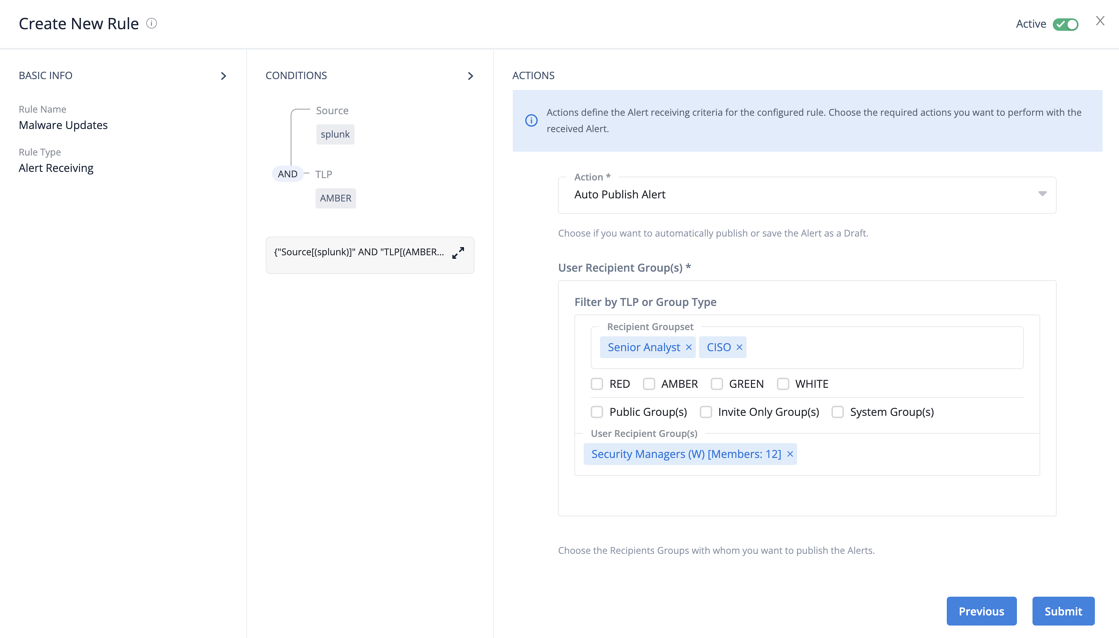The width and height of the screenshot is (1119, 638).
Task: Expand the condition query expression view
Action: click(458, 253)
